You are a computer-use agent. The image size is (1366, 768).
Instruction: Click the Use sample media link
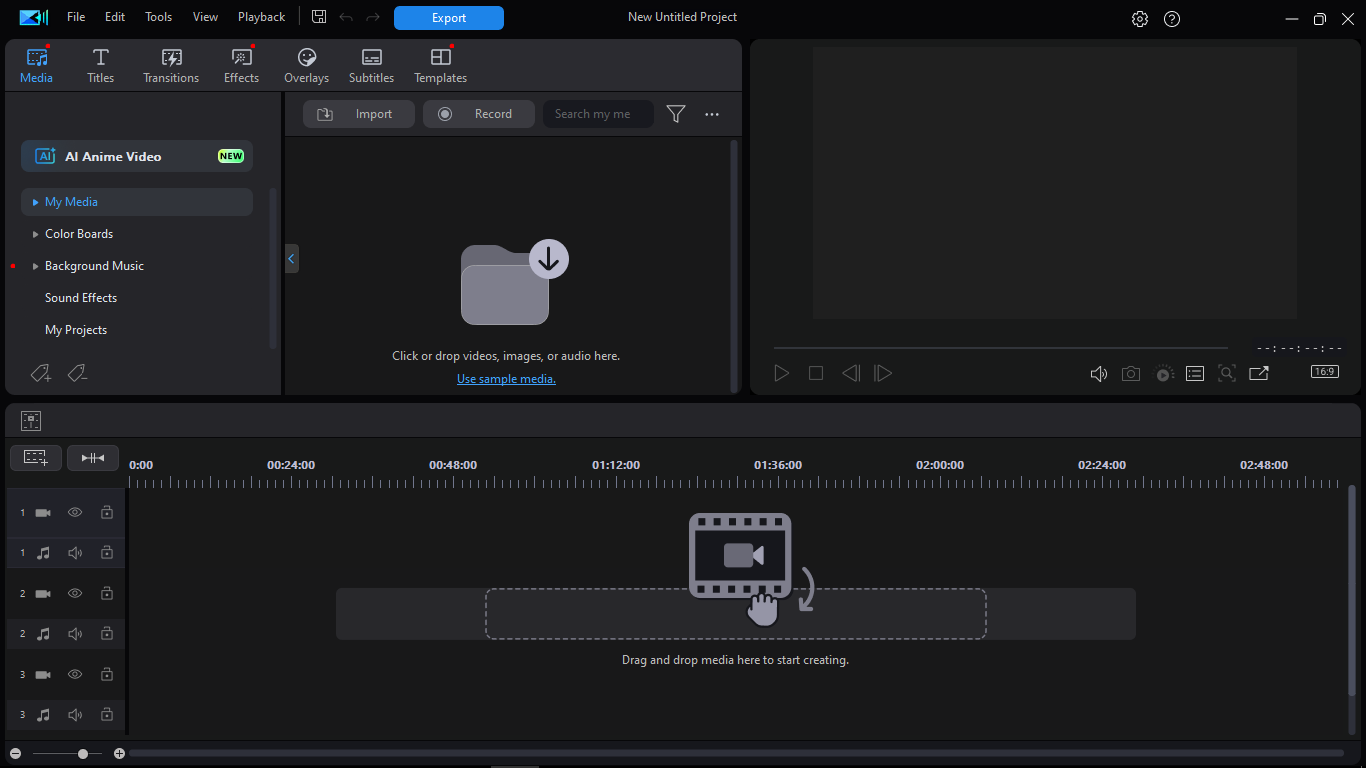[506, 379]
